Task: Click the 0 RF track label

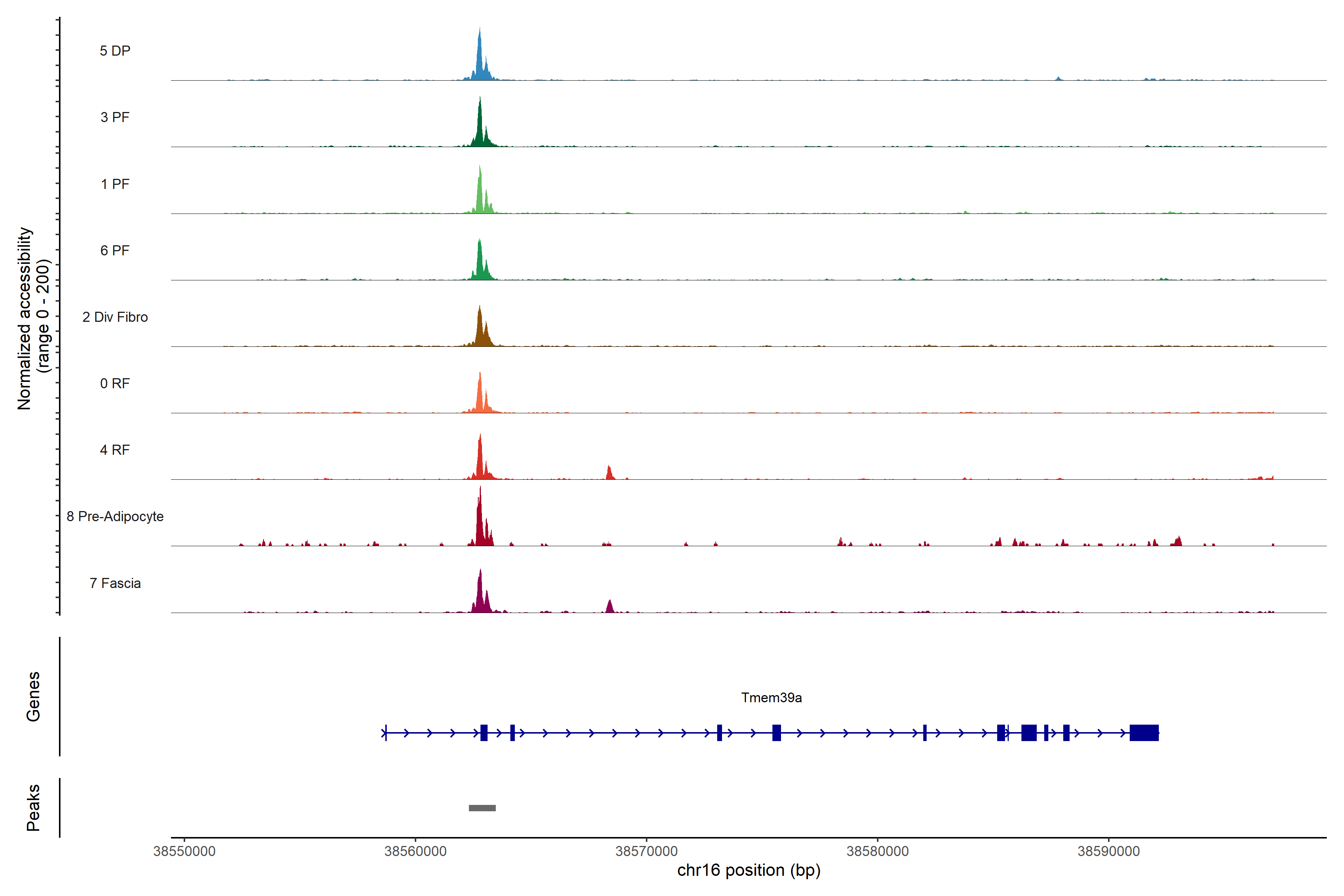Action: pos(115,383)
